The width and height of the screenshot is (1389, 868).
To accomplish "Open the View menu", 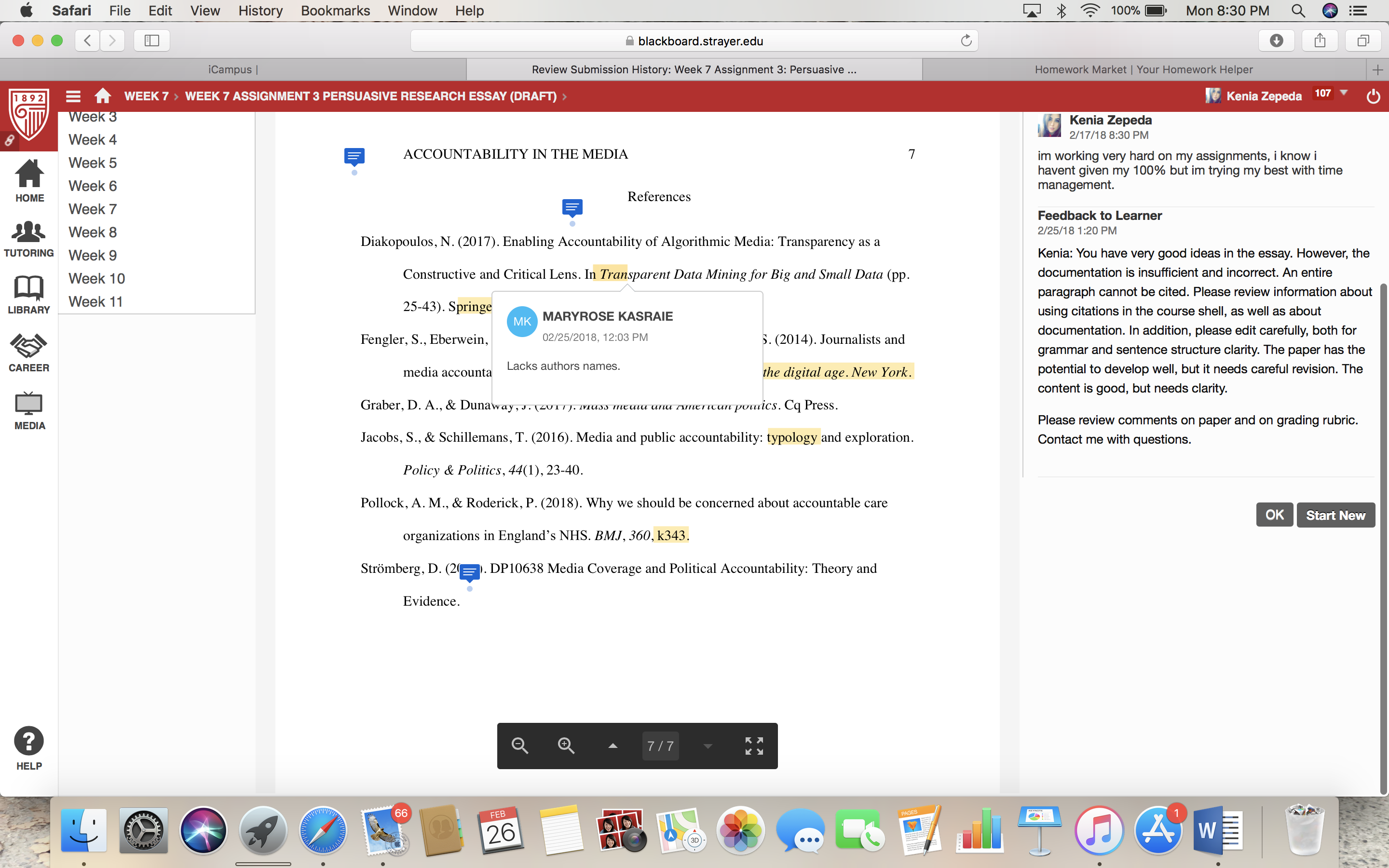I will (x=205, y=11).
